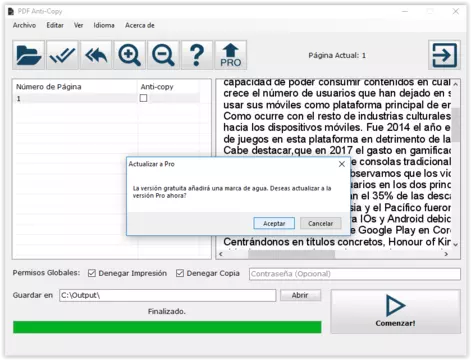Open the Idioma menu
Viewport: 471px width, 360px height.
pos(104,25)
